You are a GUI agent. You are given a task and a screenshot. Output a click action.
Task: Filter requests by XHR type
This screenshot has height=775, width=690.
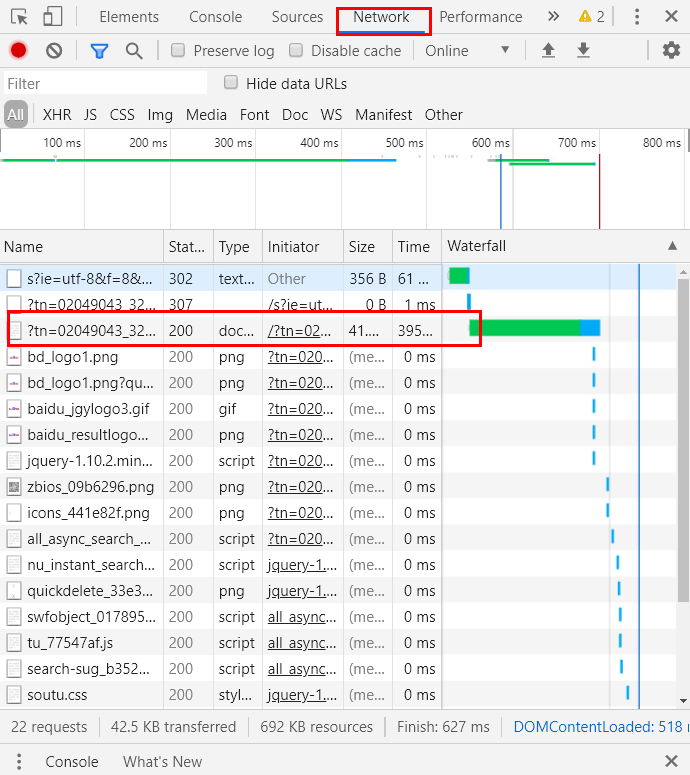tap(57, 115)
